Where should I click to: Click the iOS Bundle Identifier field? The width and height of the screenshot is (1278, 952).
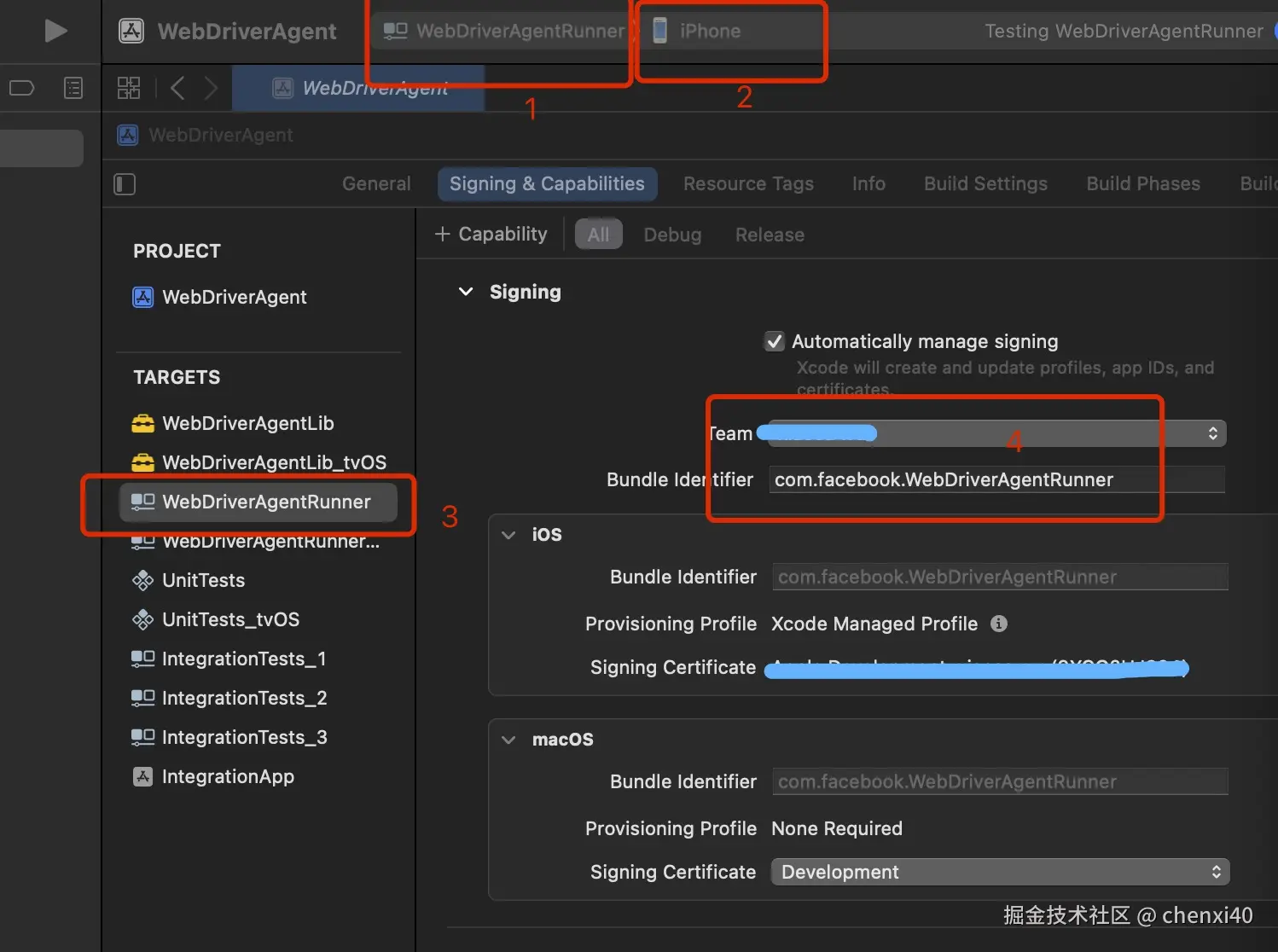pyautogui.click(x=1000, y=577)
